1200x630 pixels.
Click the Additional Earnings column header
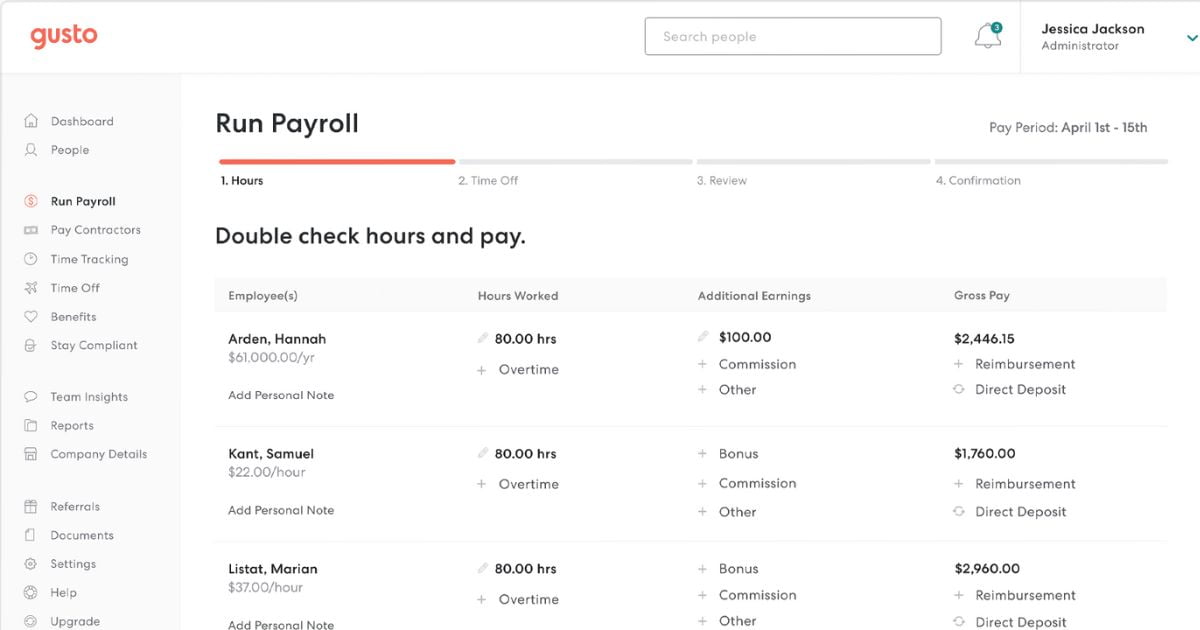click(754, 296)
